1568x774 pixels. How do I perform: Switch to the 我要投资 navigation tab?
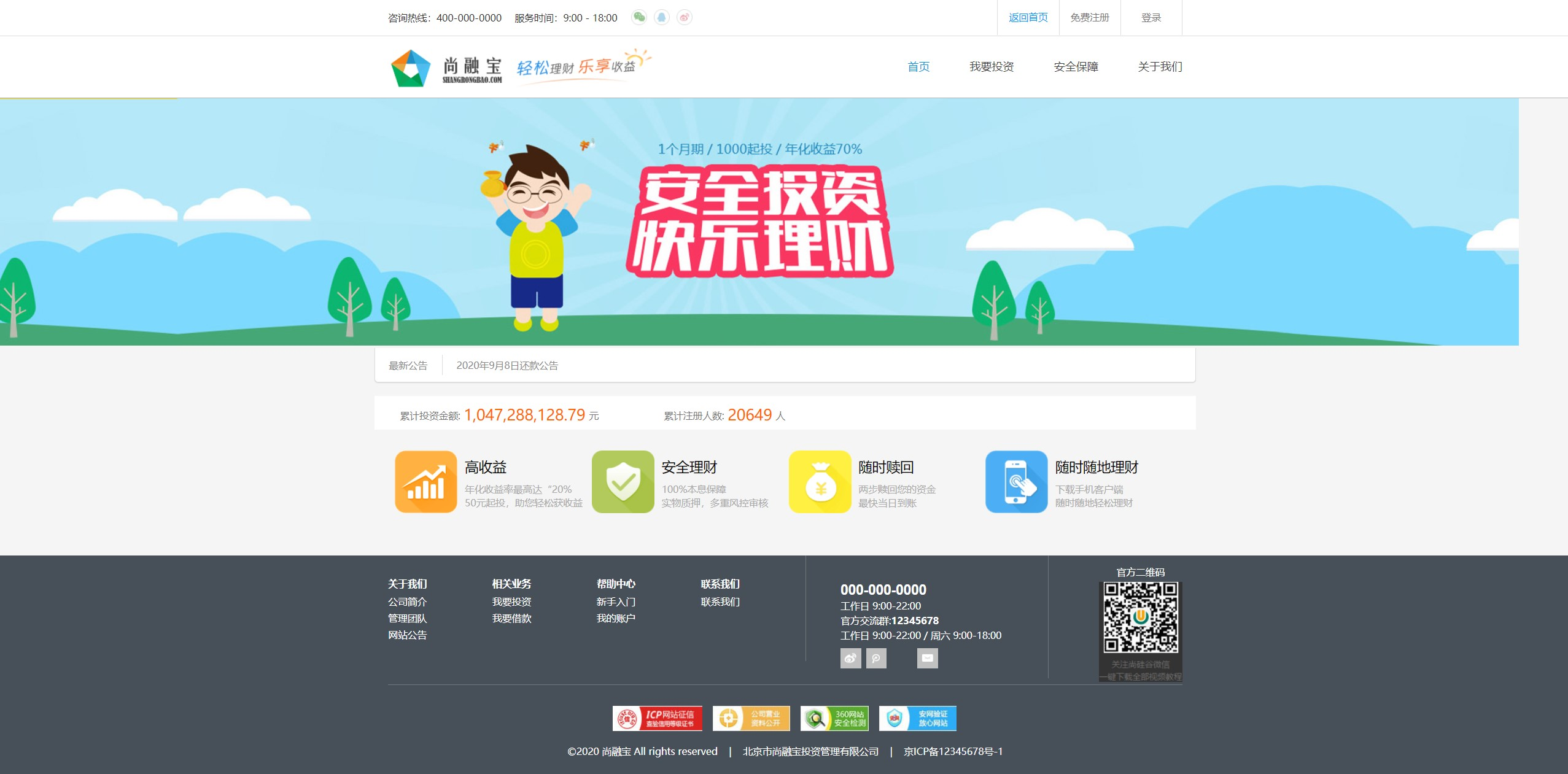[x=991, y=66]
